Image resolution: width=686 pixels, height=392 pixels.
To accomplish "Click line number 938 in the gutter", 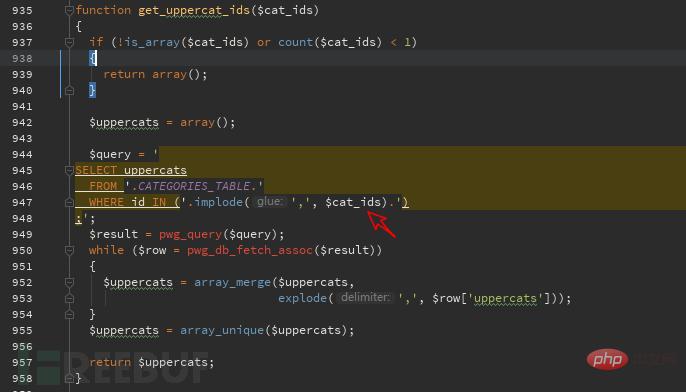I will (22, 58).
